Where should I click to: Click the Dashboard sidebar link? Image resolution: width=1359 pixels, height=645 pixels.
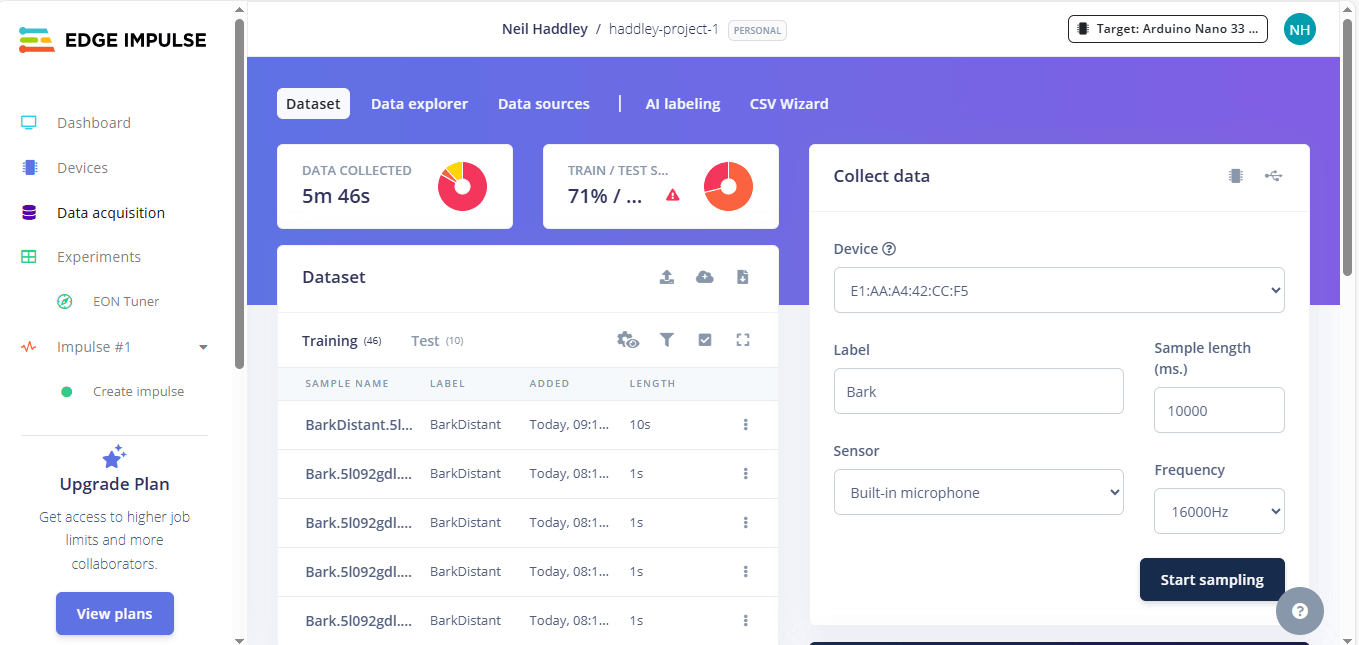(94, 123)
